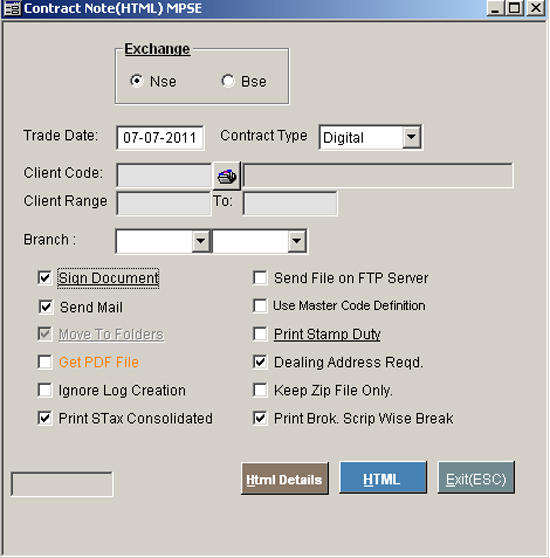Click the Exit(ESC) button
Viewport: 550px width, 558px height.
coord(476,478)
